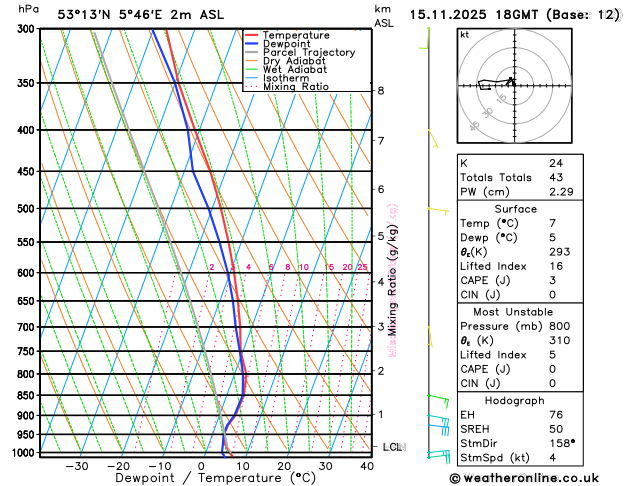Click the Dewpoint legend entry
629x486 pixels.
coord(278,44)
